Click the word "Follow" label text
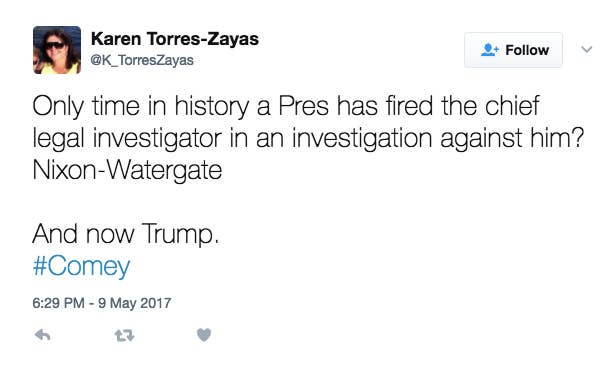This screenshot has width=616, height=367. click(x=527, y=50)
